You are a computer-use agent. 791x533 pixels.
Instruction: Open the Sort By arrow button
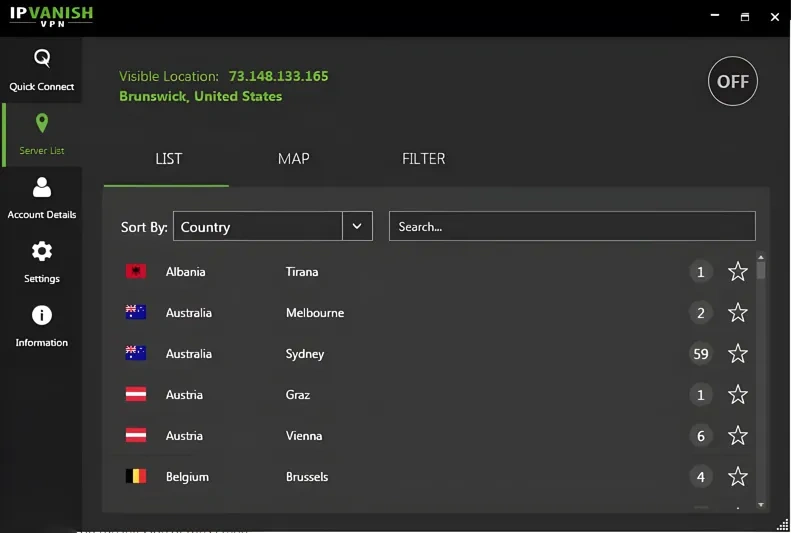click(x=357, y=226)
